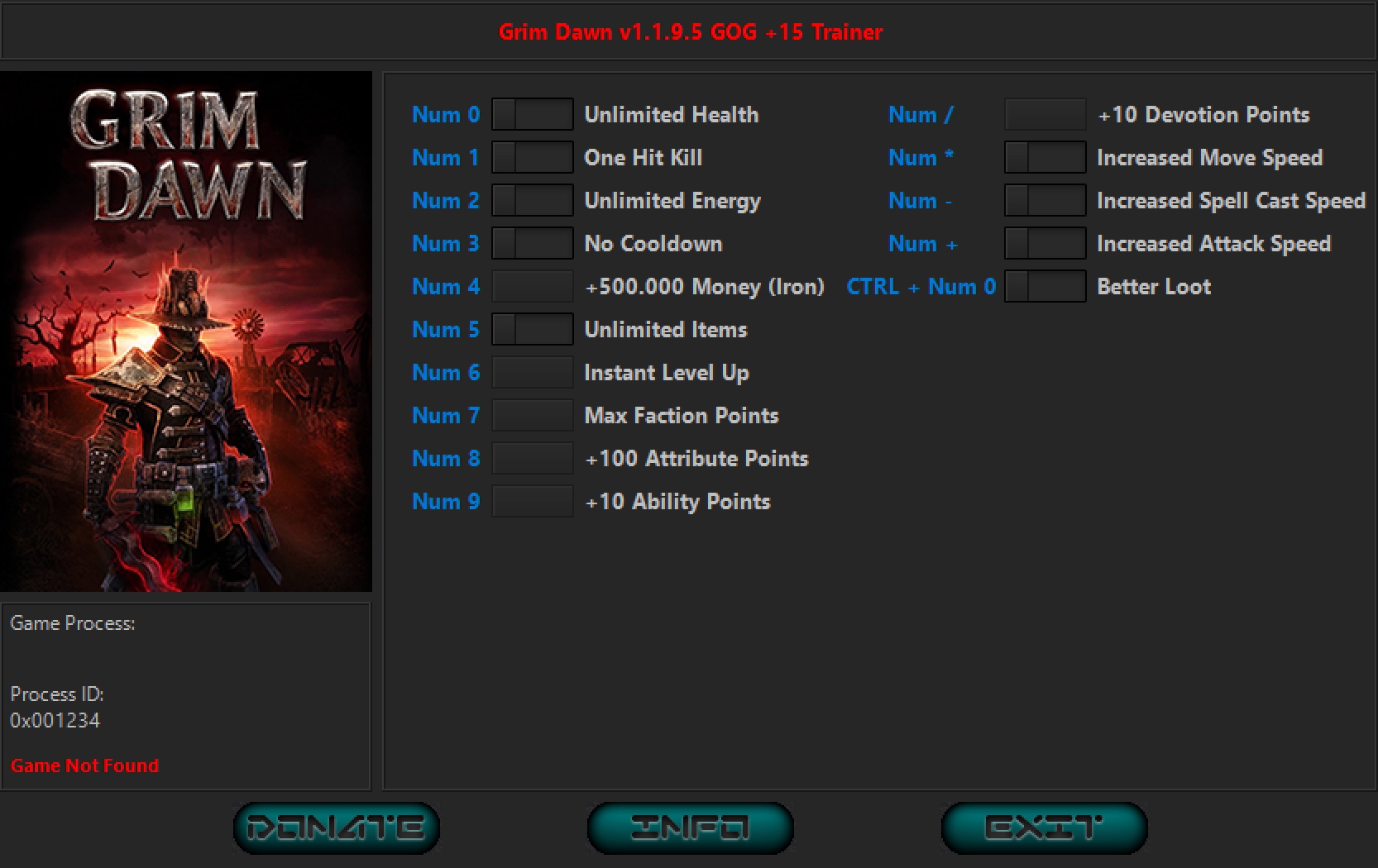Screen dimensions: 1378x868
Task: Turn on Unlimited Items toggle
Action: click(533, 329)
